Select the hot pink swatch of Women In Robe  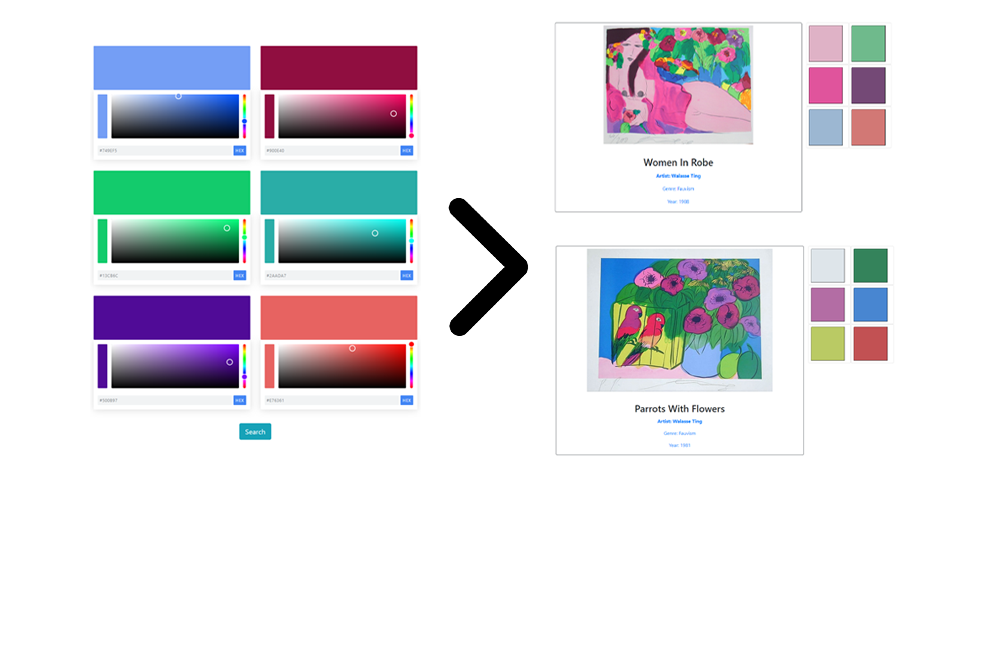pyautogui.click(x=826, y=85)
